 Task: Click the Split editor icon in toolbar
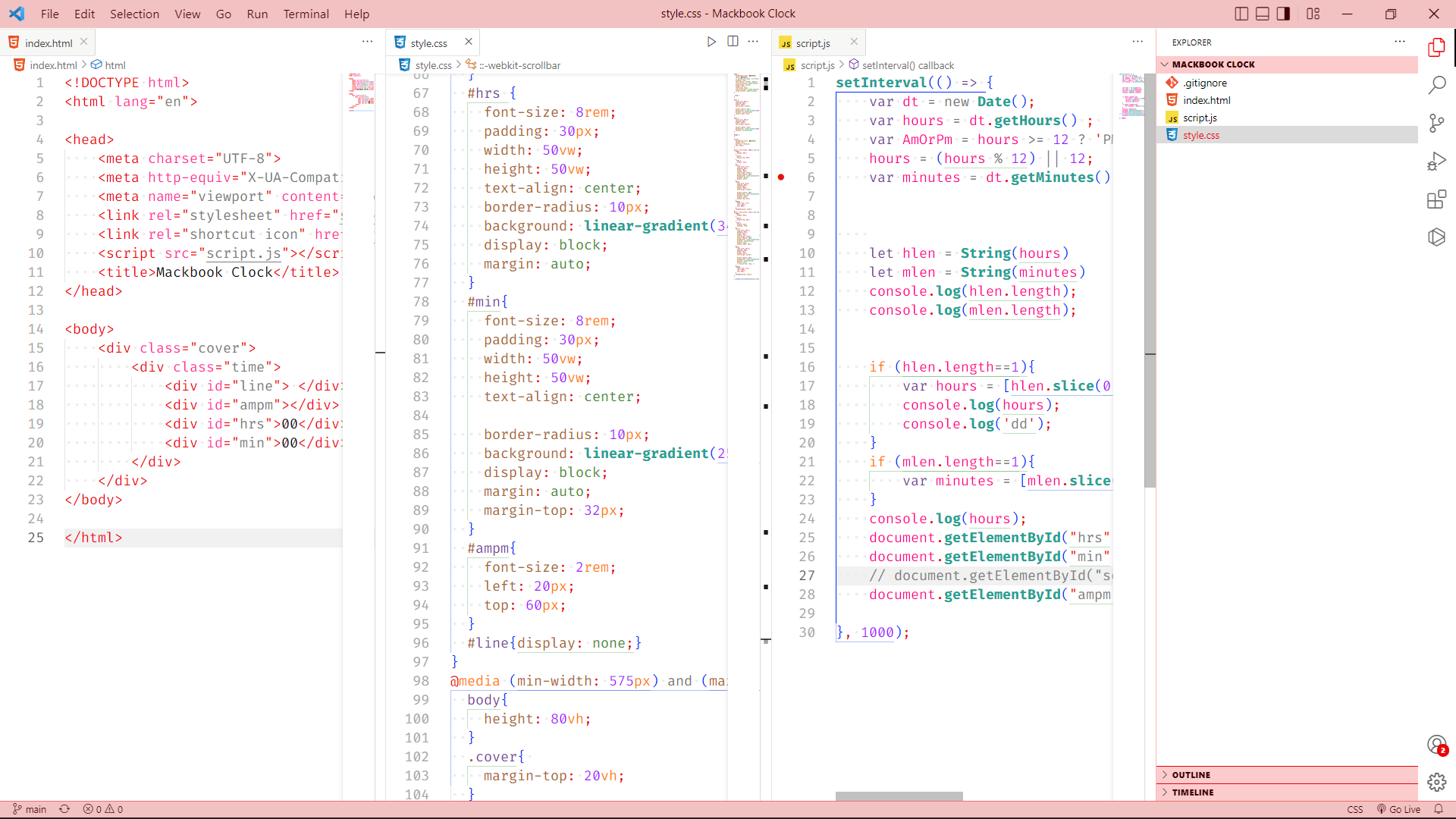pyautogui.click(x=732, y=42)
